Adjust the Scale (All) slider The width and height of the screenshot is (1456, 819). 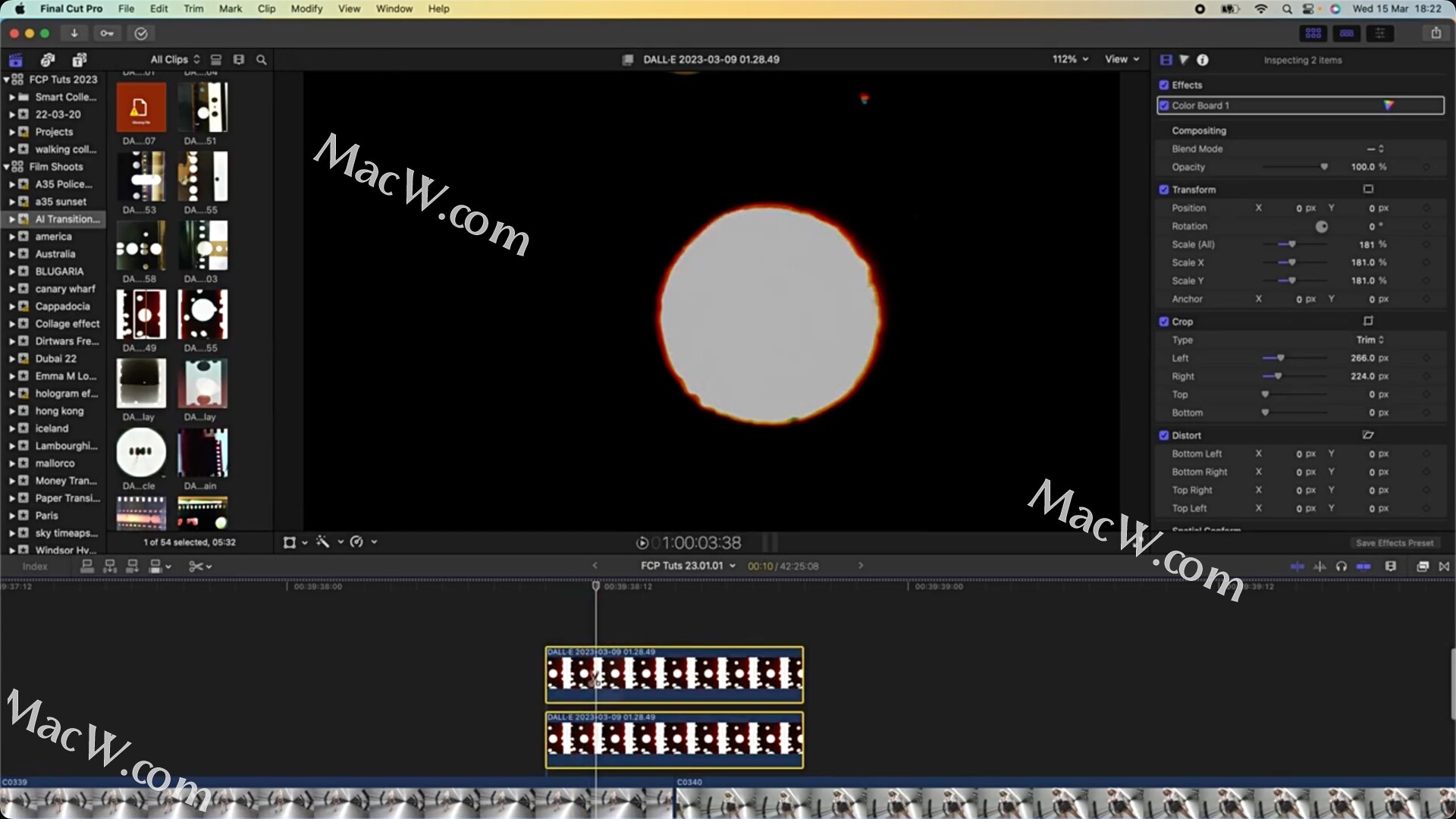(1295, 244)
